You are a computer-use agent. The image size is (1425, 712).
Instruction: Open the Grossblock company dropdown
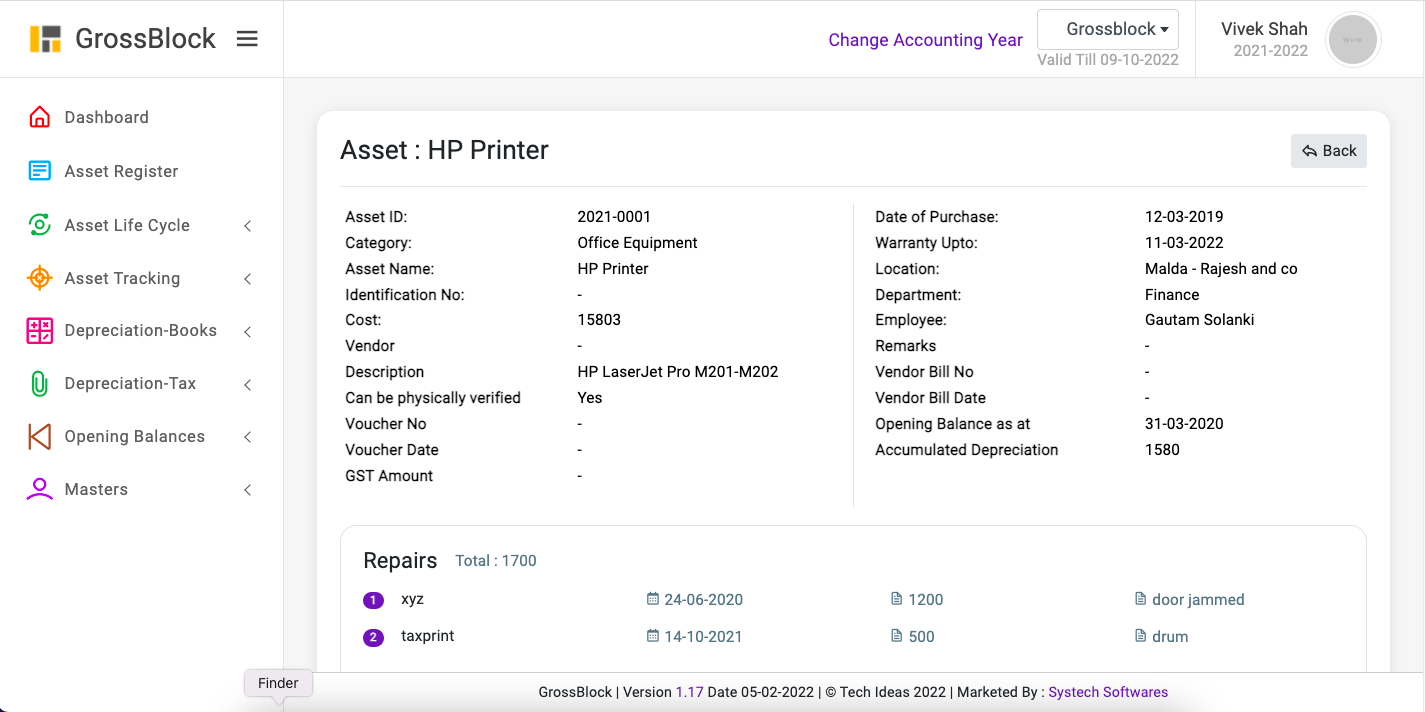[x=1107, y=29]
